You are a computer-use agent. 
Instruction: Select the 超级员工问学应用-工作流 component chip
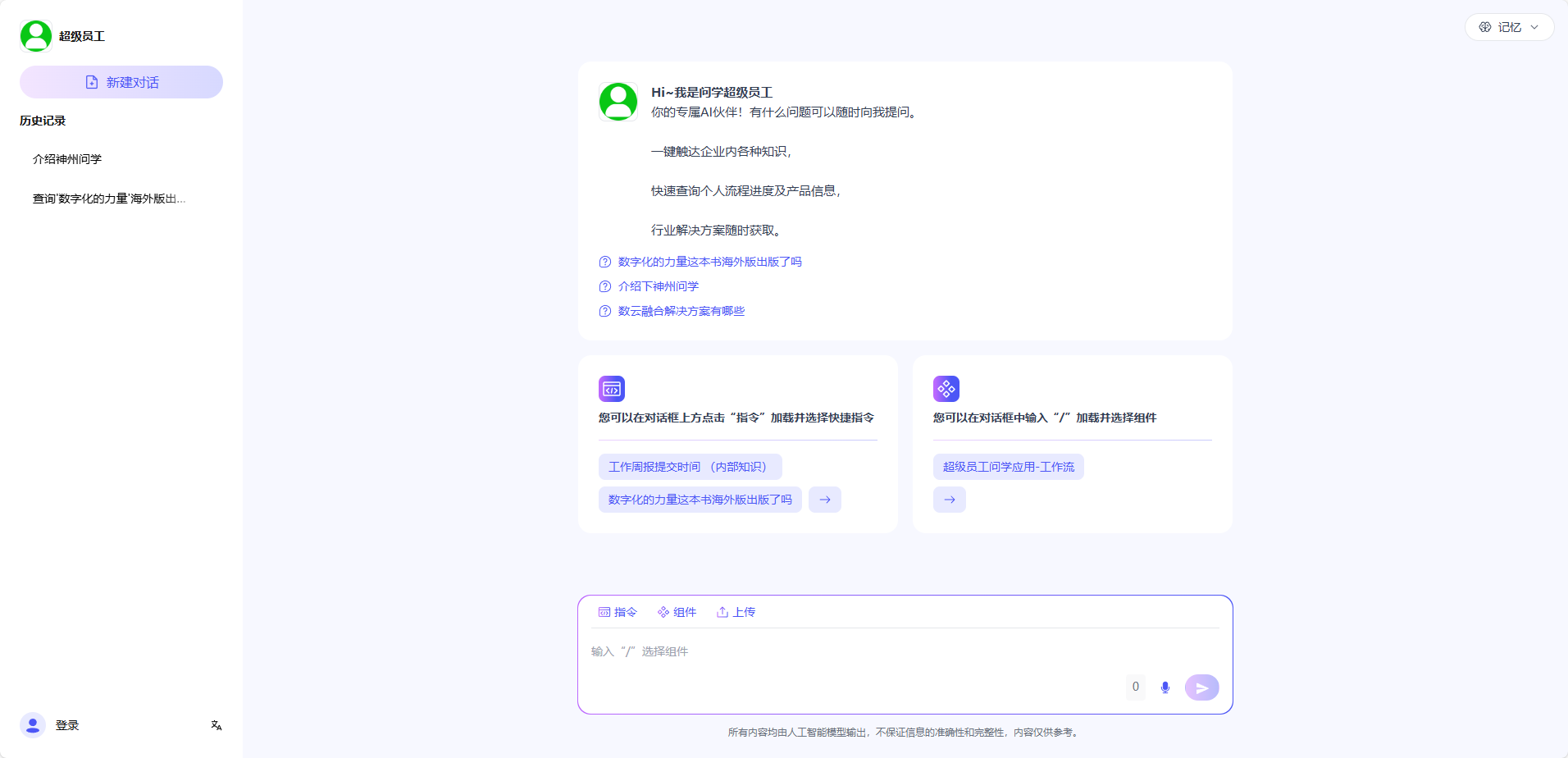[x=1008, y=467]
